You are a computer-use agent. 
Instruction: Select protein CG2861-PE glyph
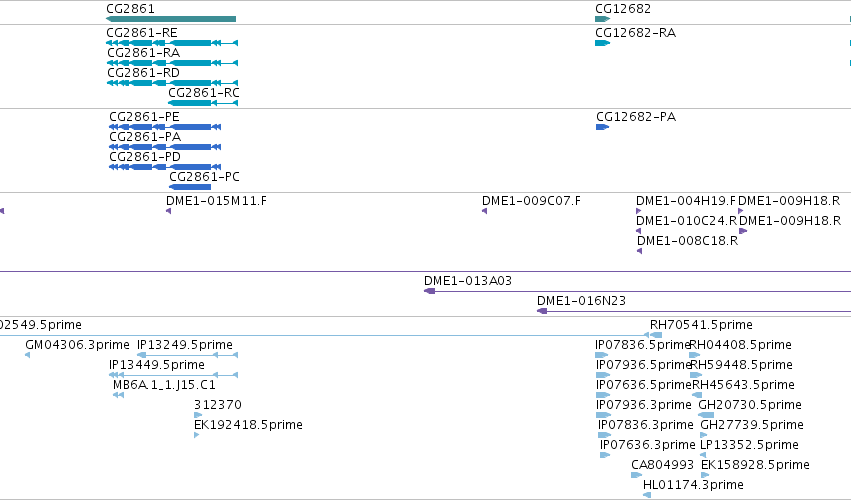tap(165, 127)
